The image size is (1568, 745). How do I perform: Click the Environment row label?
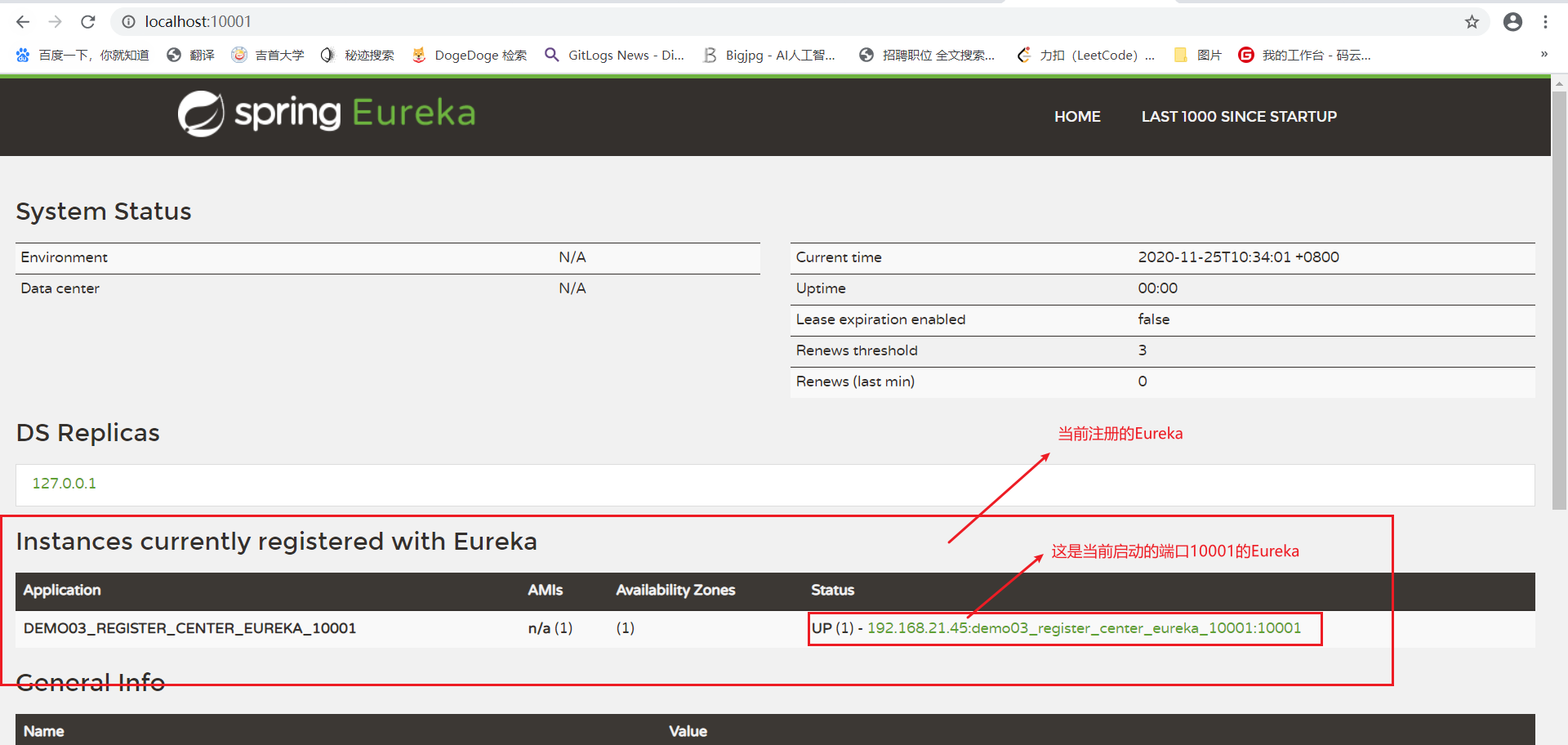[64, 257]
